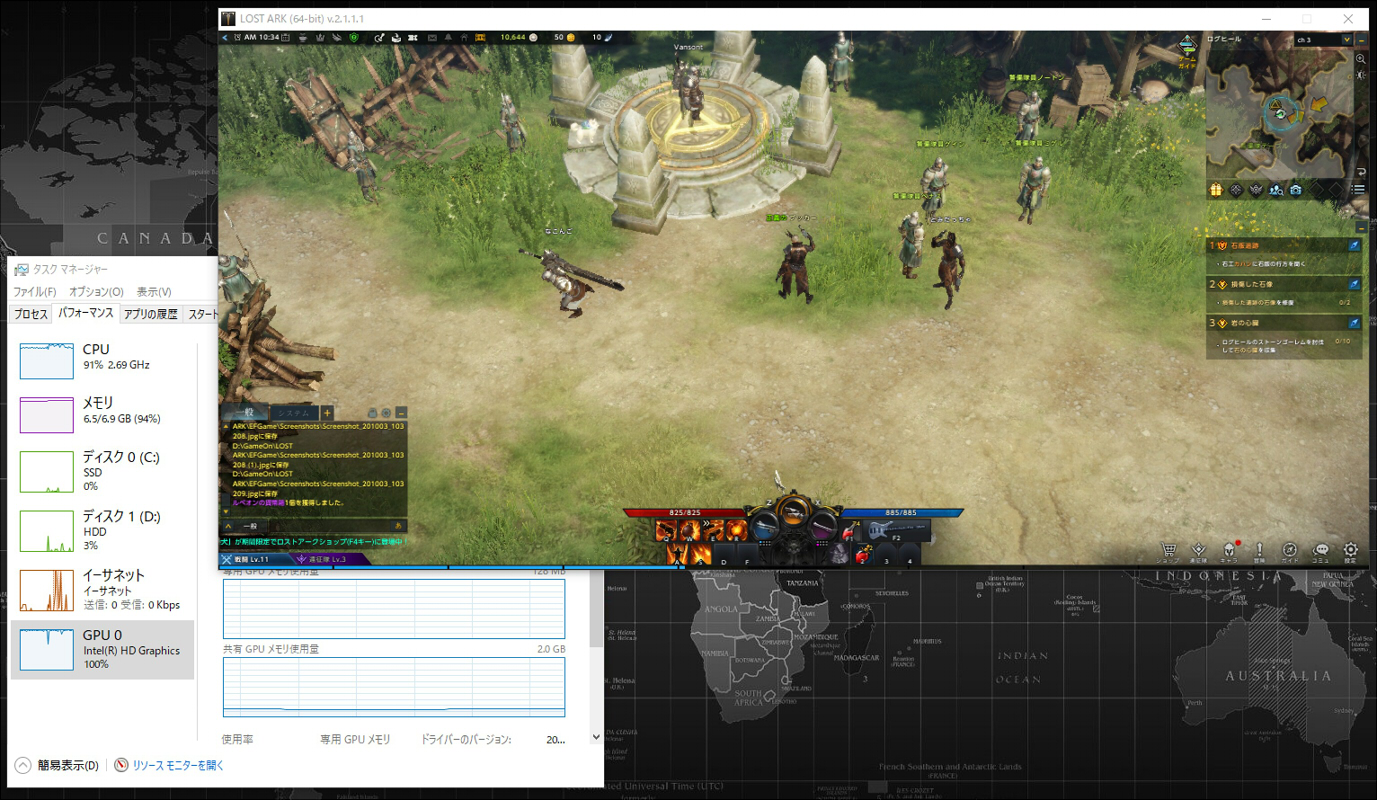This screenshot has height=800, width=1377.
Task: Click the experience progress bar below Combat Lv.11
Action: [x=453, y=567]
